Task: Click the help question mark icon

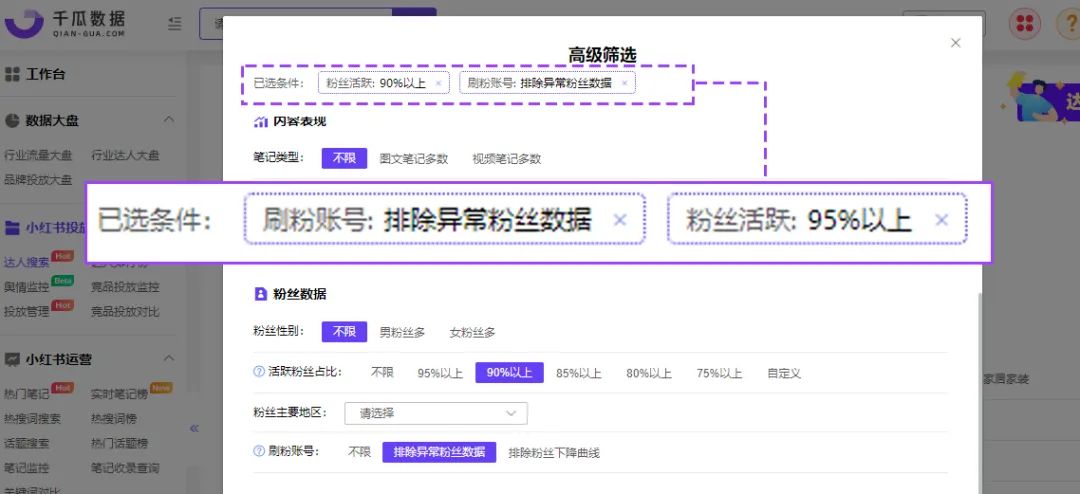Action: [x=1068, y=24]
